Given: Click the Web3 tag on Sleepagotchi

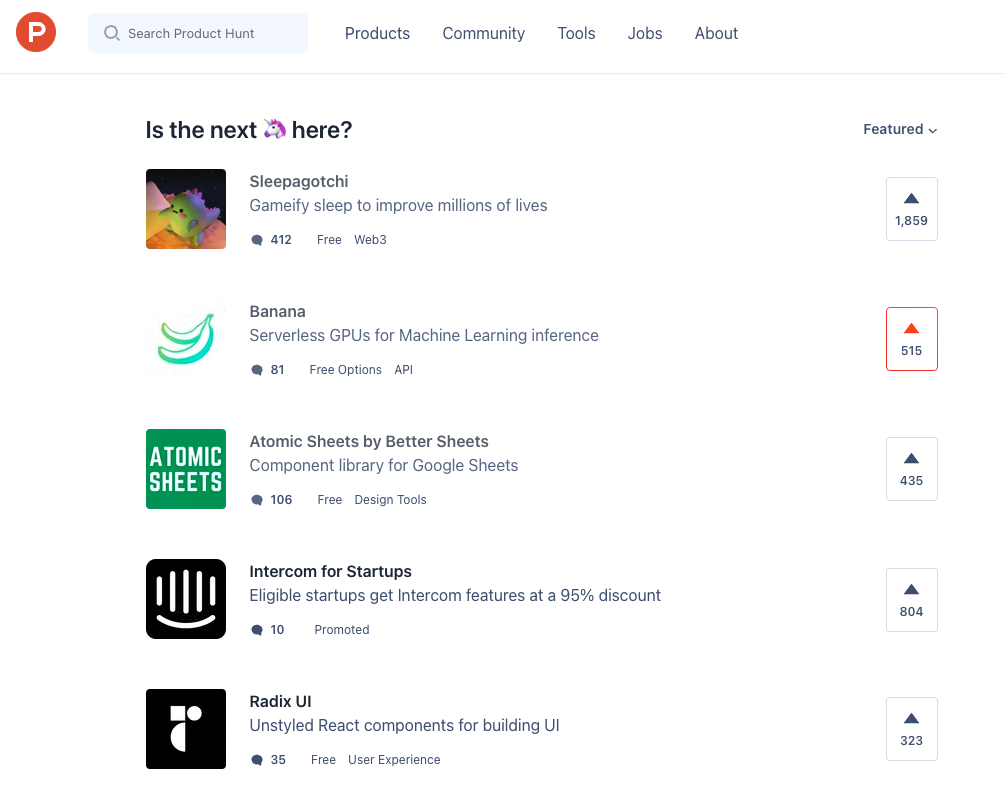Looking at the screenshot, I should pyautogui.click(x=370, y=240).
